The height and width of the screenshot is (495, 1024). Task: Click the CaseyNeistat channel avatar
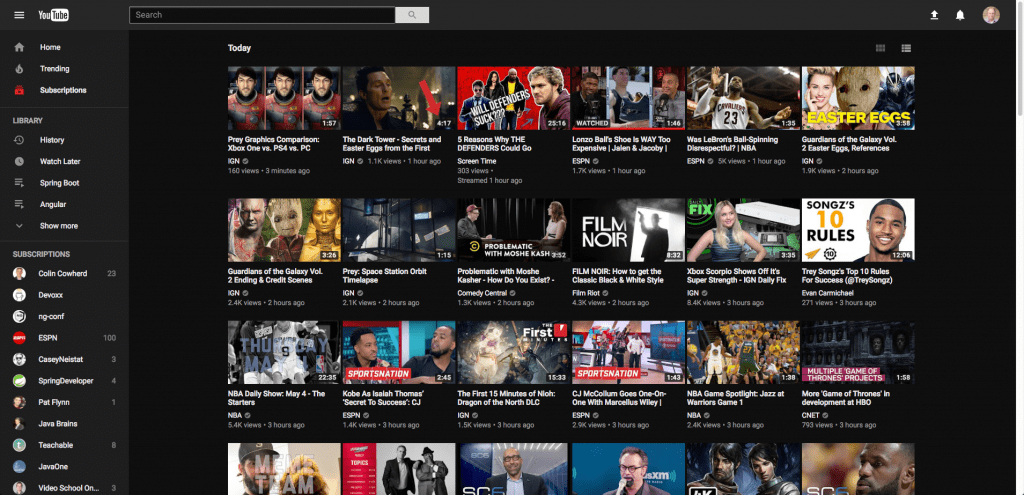point(20,359)
